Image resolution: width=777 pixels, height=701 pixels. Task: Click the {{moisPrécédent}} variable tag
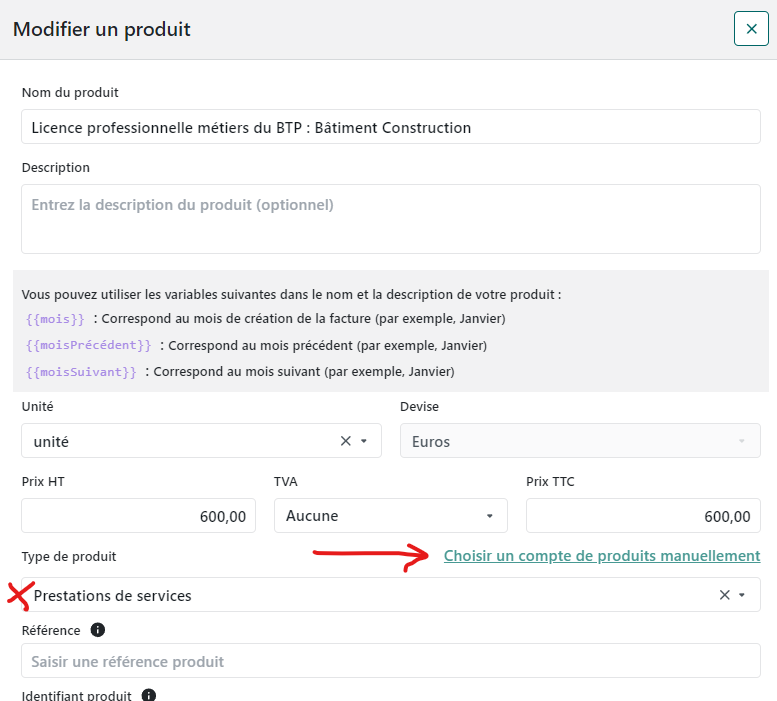(x=89, y=345)
